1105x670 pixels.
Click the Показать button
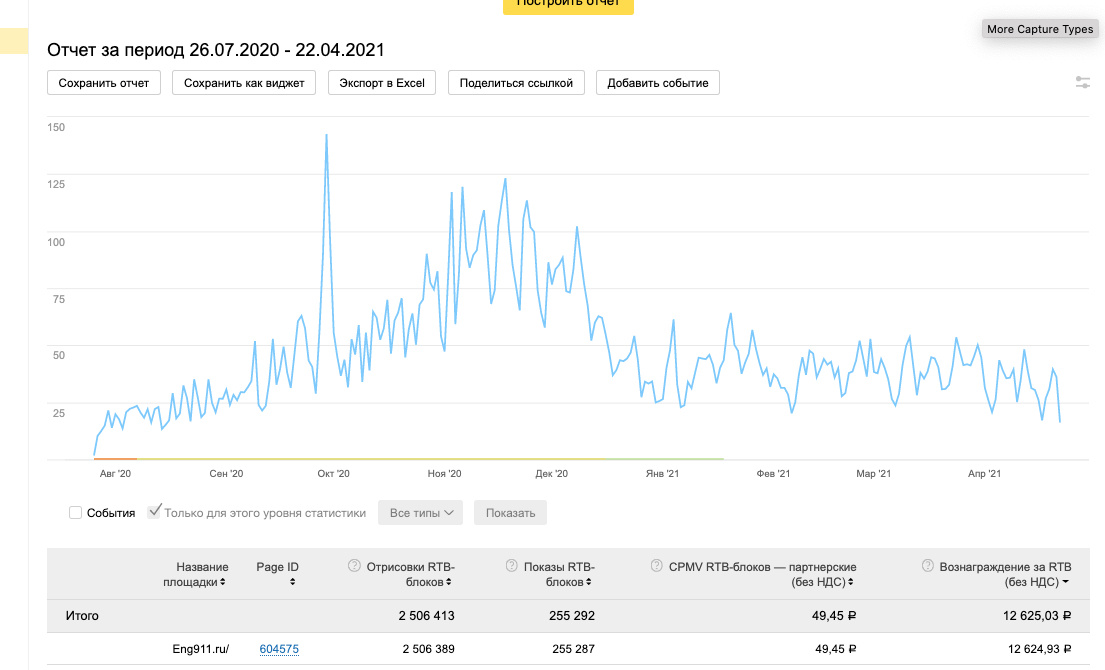click(x=510, y=513)
